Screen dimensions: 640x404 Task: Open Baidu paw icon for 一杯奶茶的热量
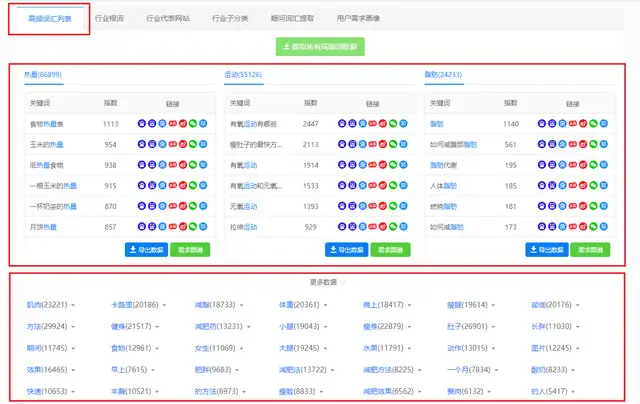coord(142,206)
